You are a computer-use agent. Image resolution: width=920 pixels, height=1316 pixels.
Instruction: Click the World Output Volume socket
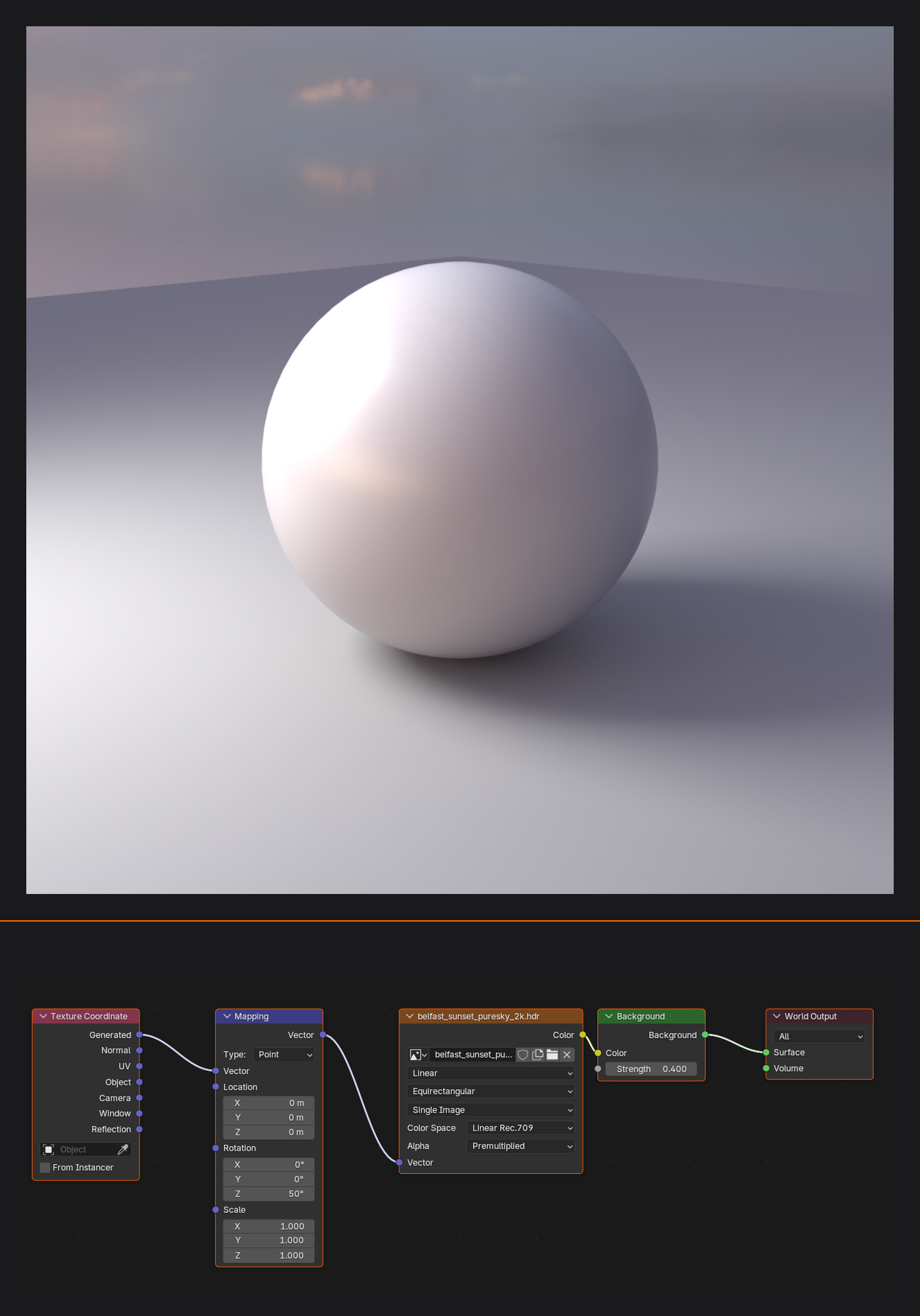766,1068
